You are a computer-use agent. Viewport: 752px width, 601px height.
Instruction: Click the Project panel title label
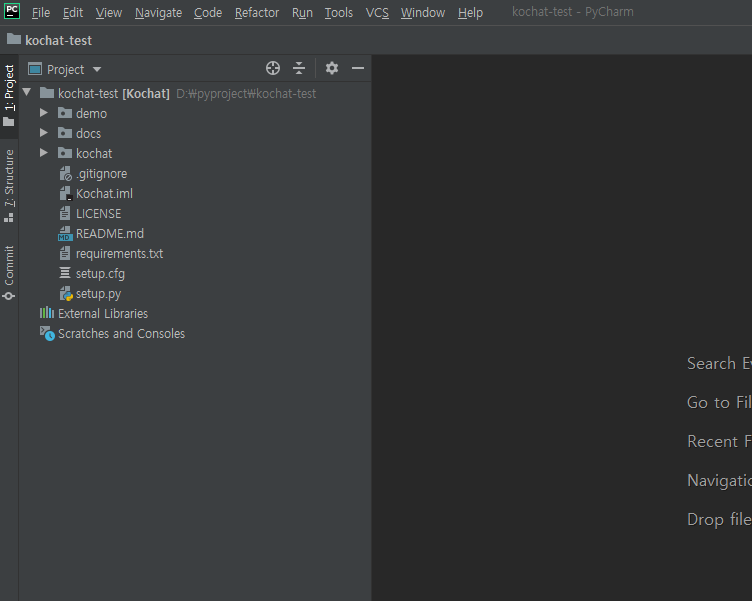pyautogui.click(x=65, y=70)
